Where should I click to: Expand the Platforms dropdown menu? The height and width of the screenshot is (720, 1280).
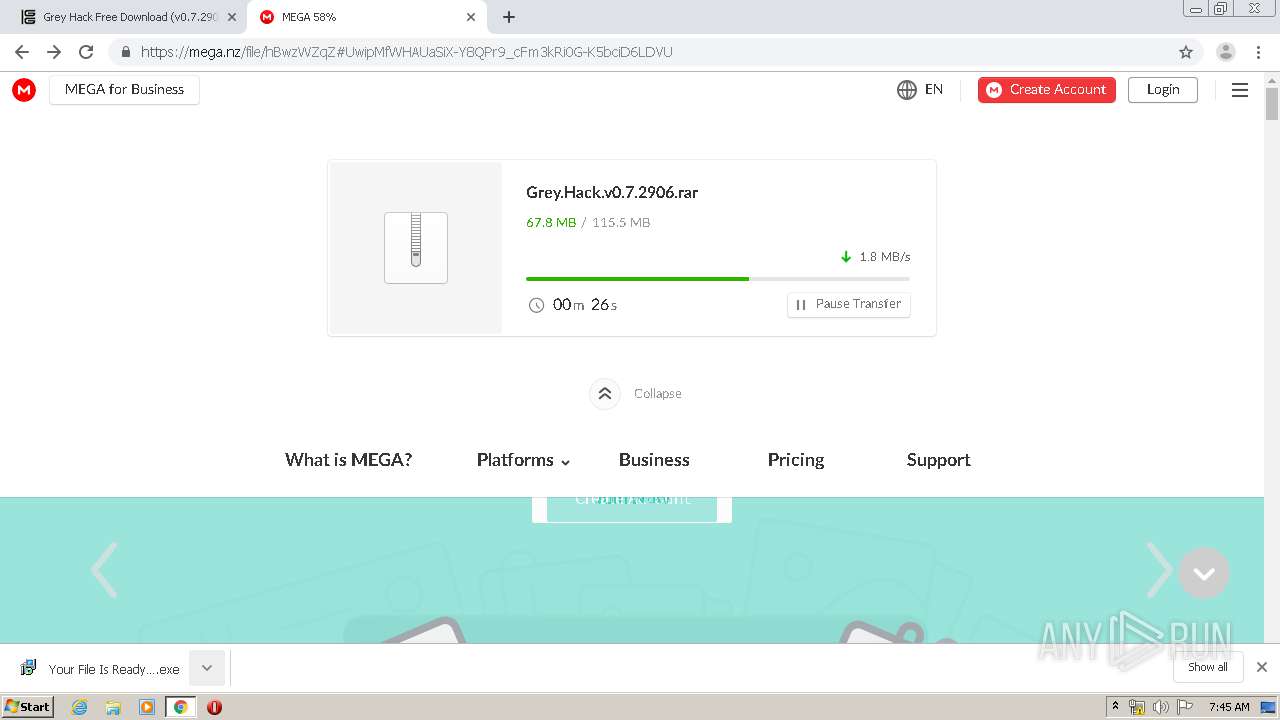pyautogui.click(x=523, y=460)
